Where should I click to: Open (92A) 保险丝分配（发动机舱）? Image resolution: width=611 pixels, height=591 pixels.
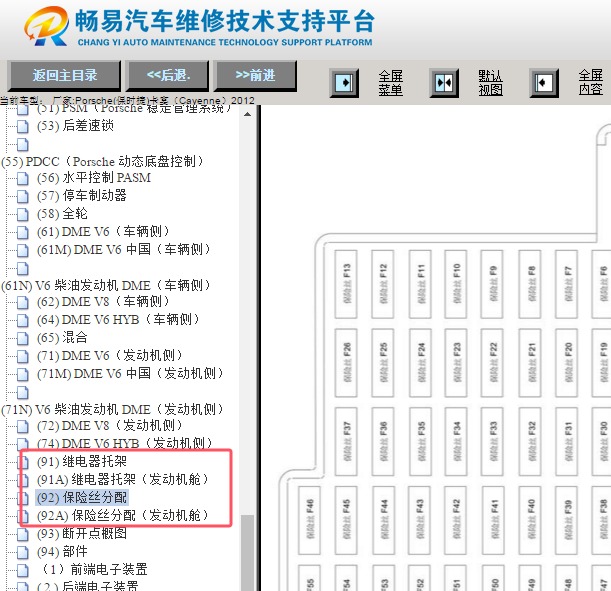[x=123, y=515]
